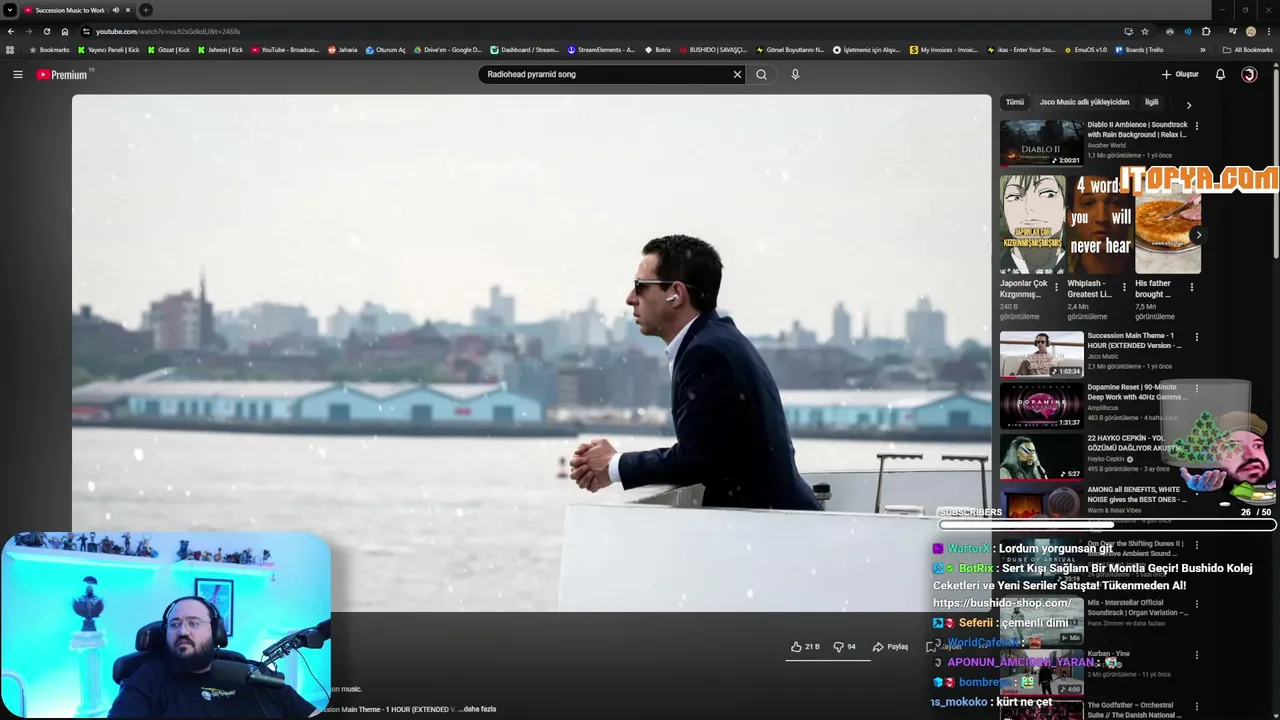Open Boards Trello bookmark
Viewport: 1280px width, 720px height.
tap(1139, 49)
